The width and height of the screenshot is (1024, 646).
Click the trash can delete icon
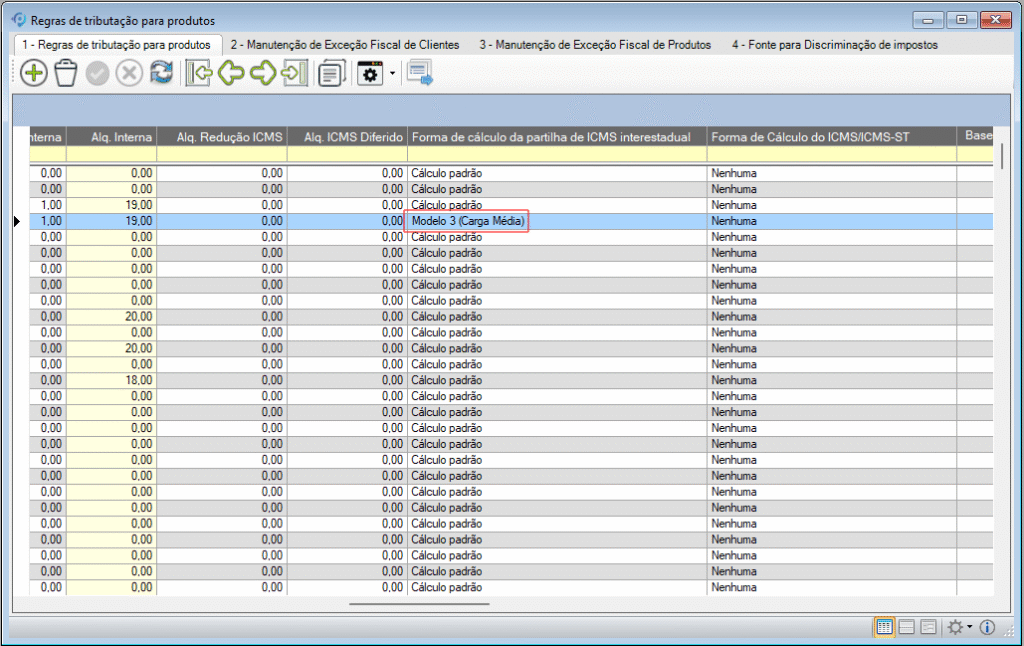pyautogui.click(x=66, y=74)
